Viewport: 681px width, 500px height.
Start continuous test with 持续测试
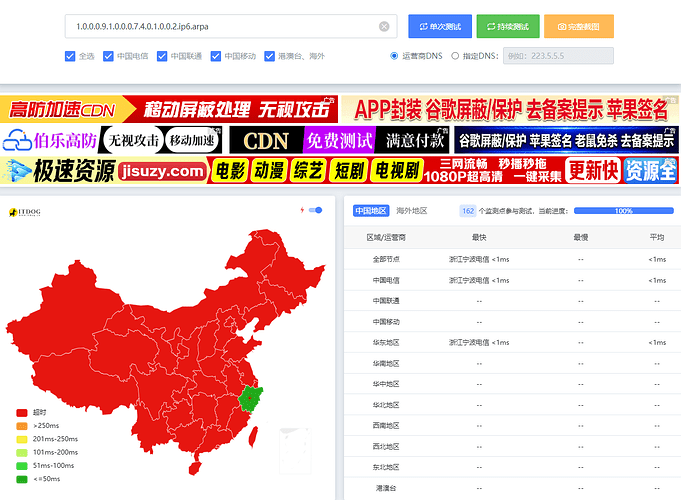pyautogui.click(x=508, y=26)
